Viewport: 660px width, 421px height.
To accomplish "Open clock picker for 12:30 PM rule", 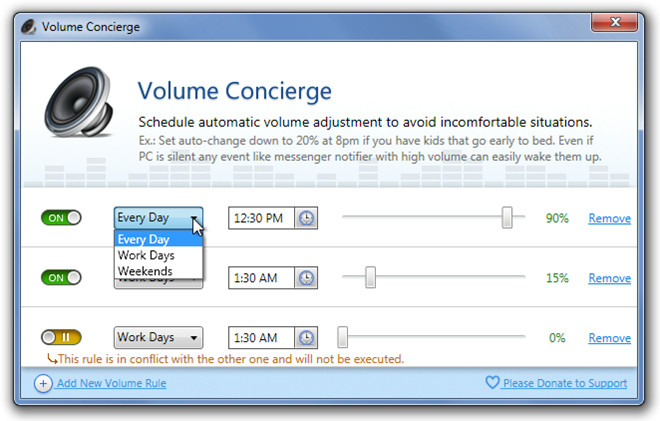I will (x=306, y=218).
